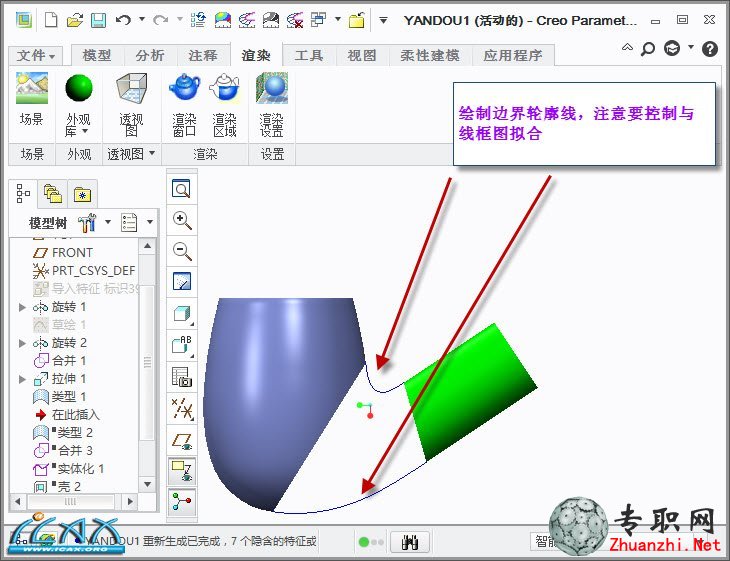Screen dimensions: 730x561
Task: Open the redo history dropdown arrow
Action: (180, 20)
